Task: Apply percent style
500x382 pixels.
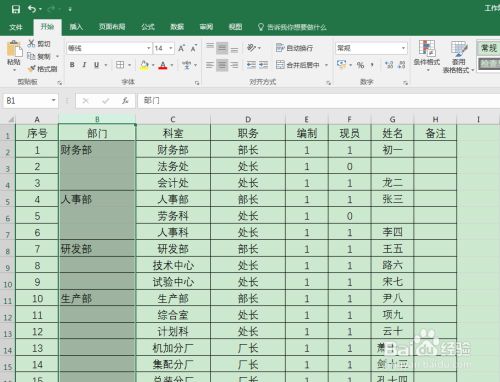Action: pyautogui.click(x=360, y=65)
